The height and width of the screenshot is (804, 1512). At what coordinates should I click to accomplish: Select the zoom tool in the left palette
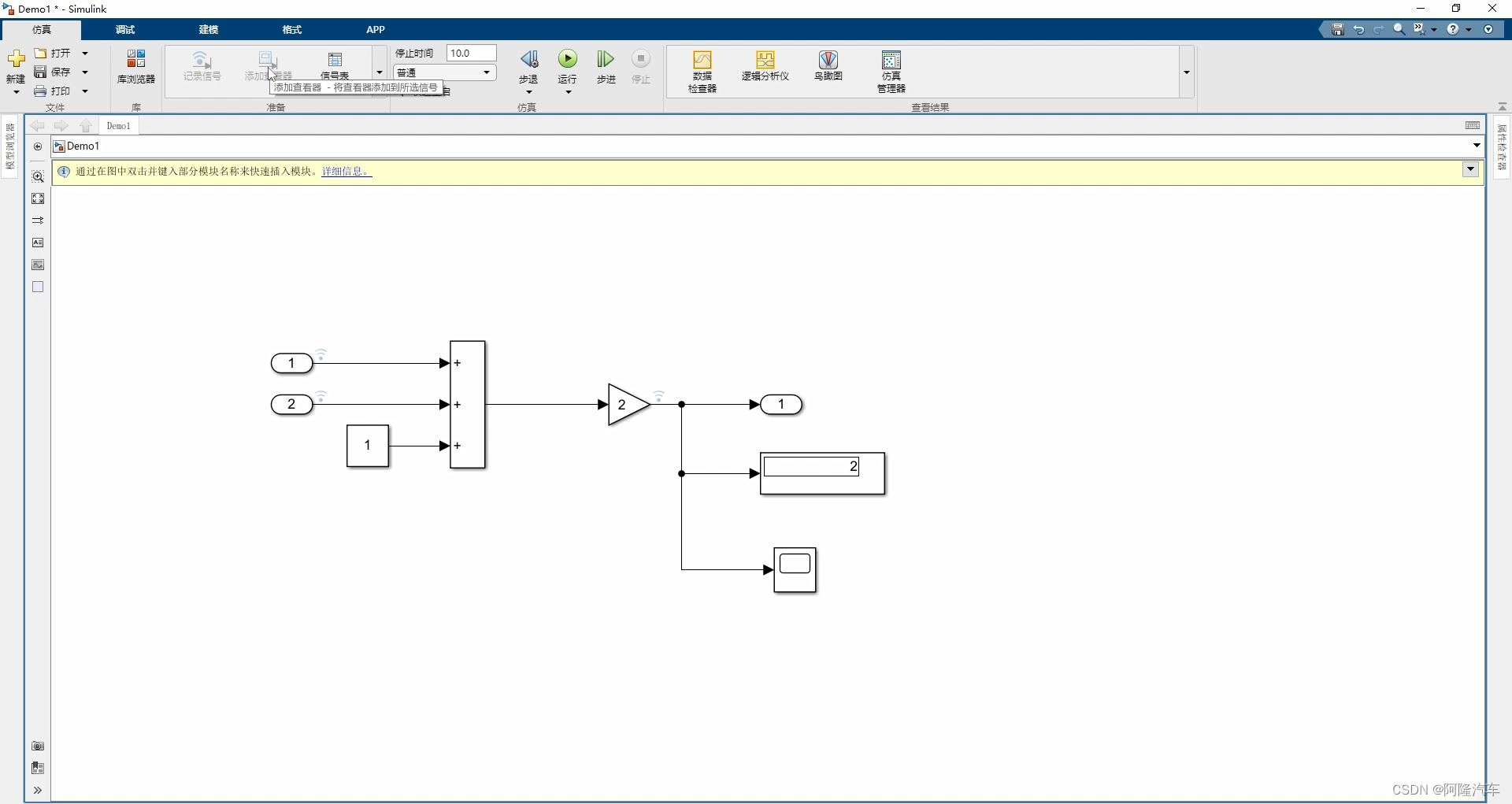(38, 177)
